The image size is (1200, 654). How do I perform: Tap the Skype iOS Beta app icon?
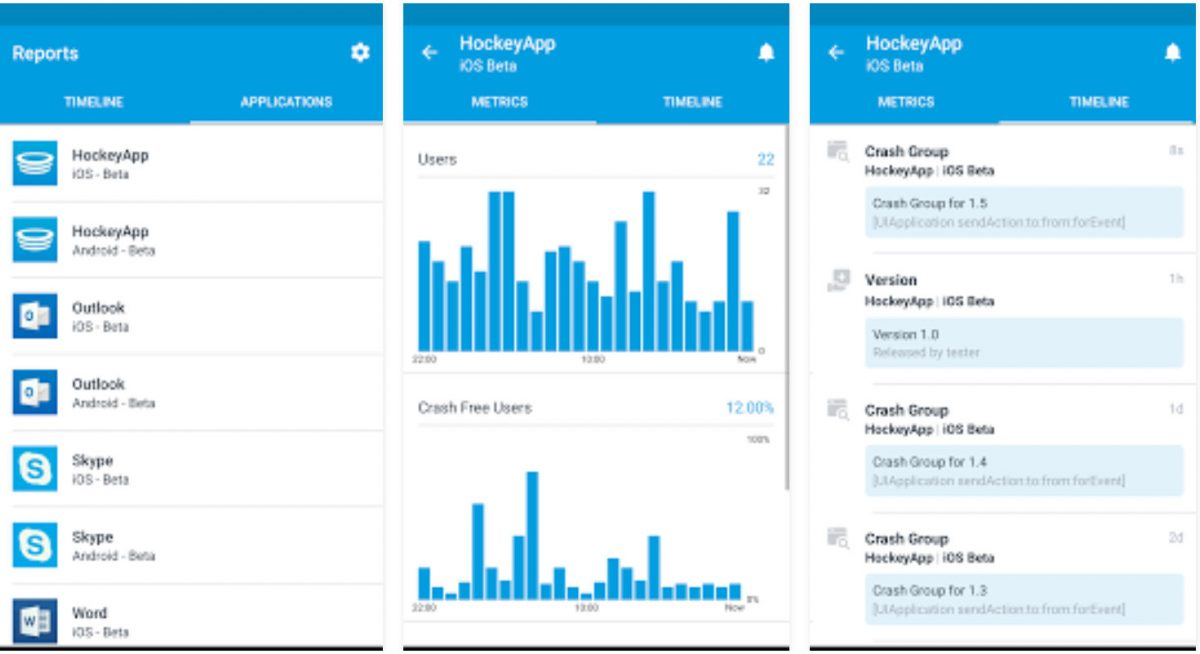click(x=35, y=469)
